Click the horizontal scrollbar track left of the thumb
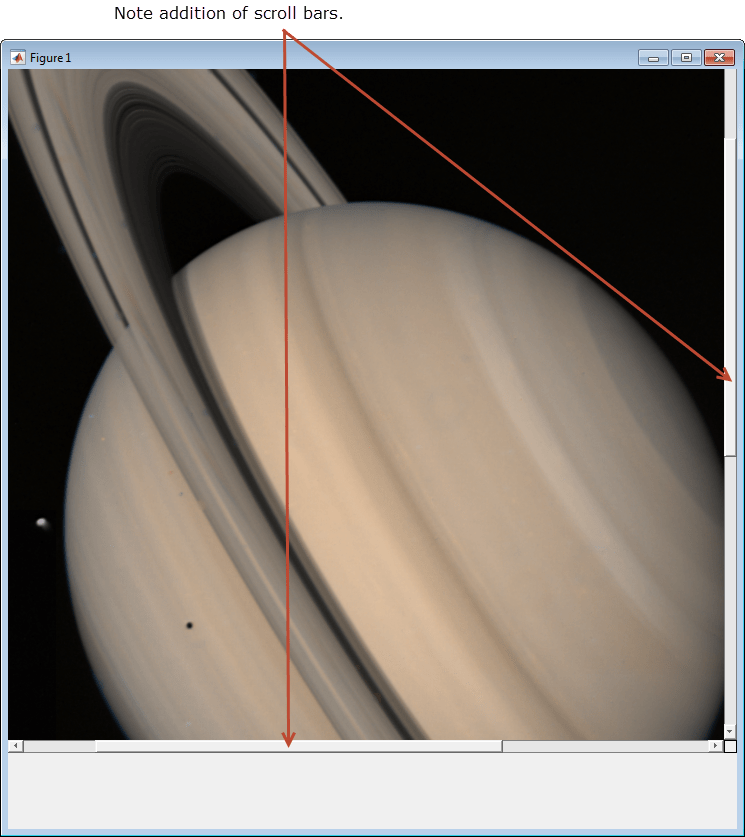This screenshot has height=837, width=745. point(59,746)
